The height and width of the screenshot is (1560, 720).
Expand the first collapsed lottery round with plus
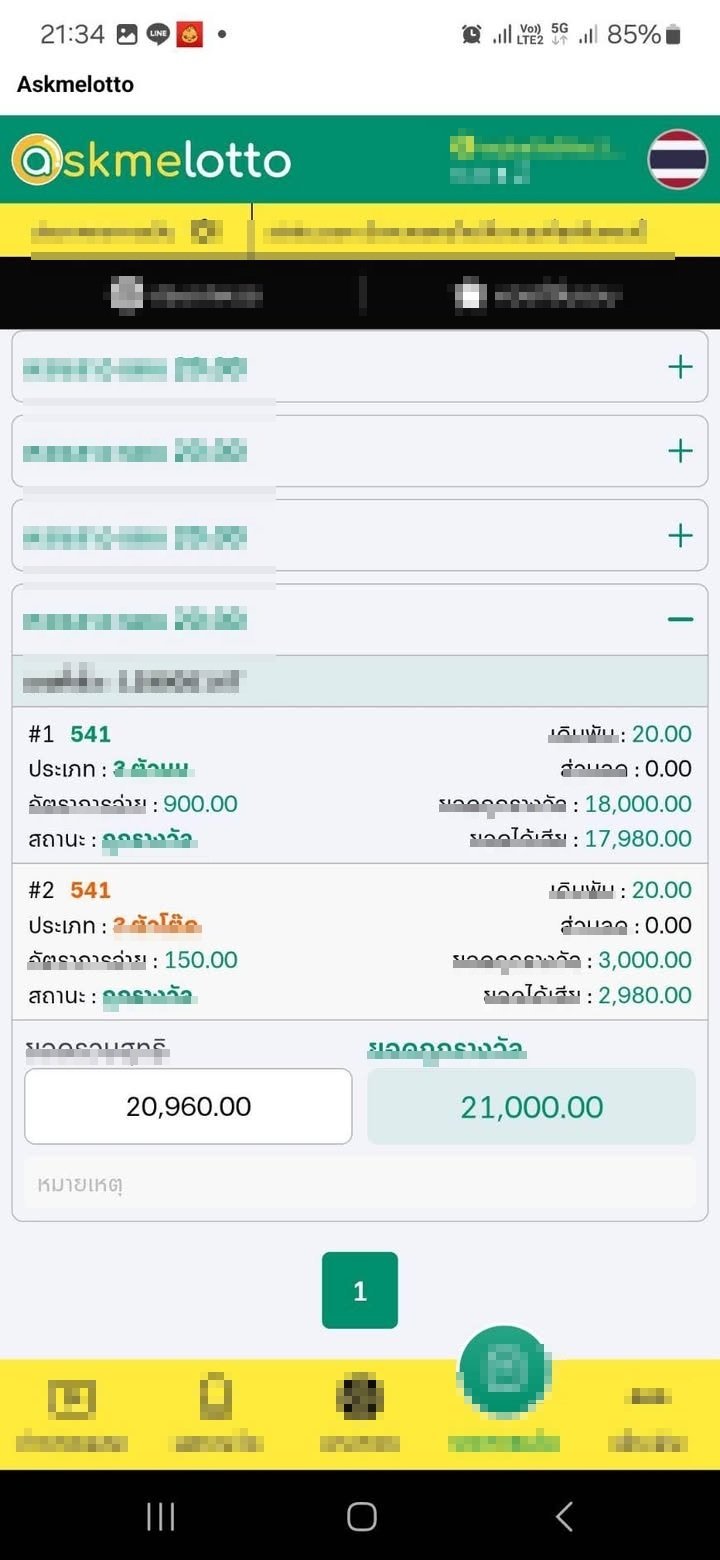click(680, 368)
